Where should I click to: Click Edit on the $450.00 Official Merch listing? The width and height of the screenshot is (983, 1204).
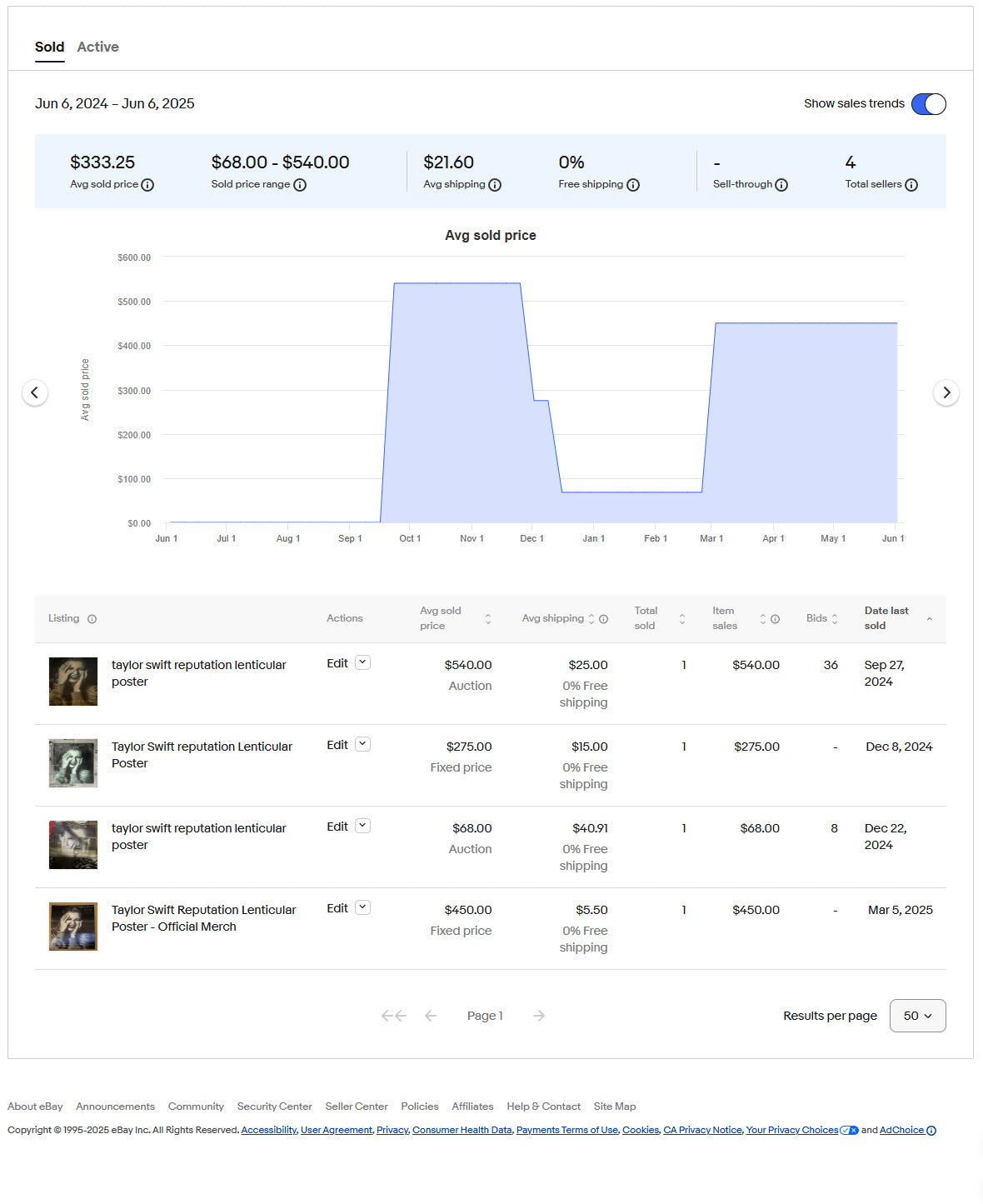pos(337,908)
